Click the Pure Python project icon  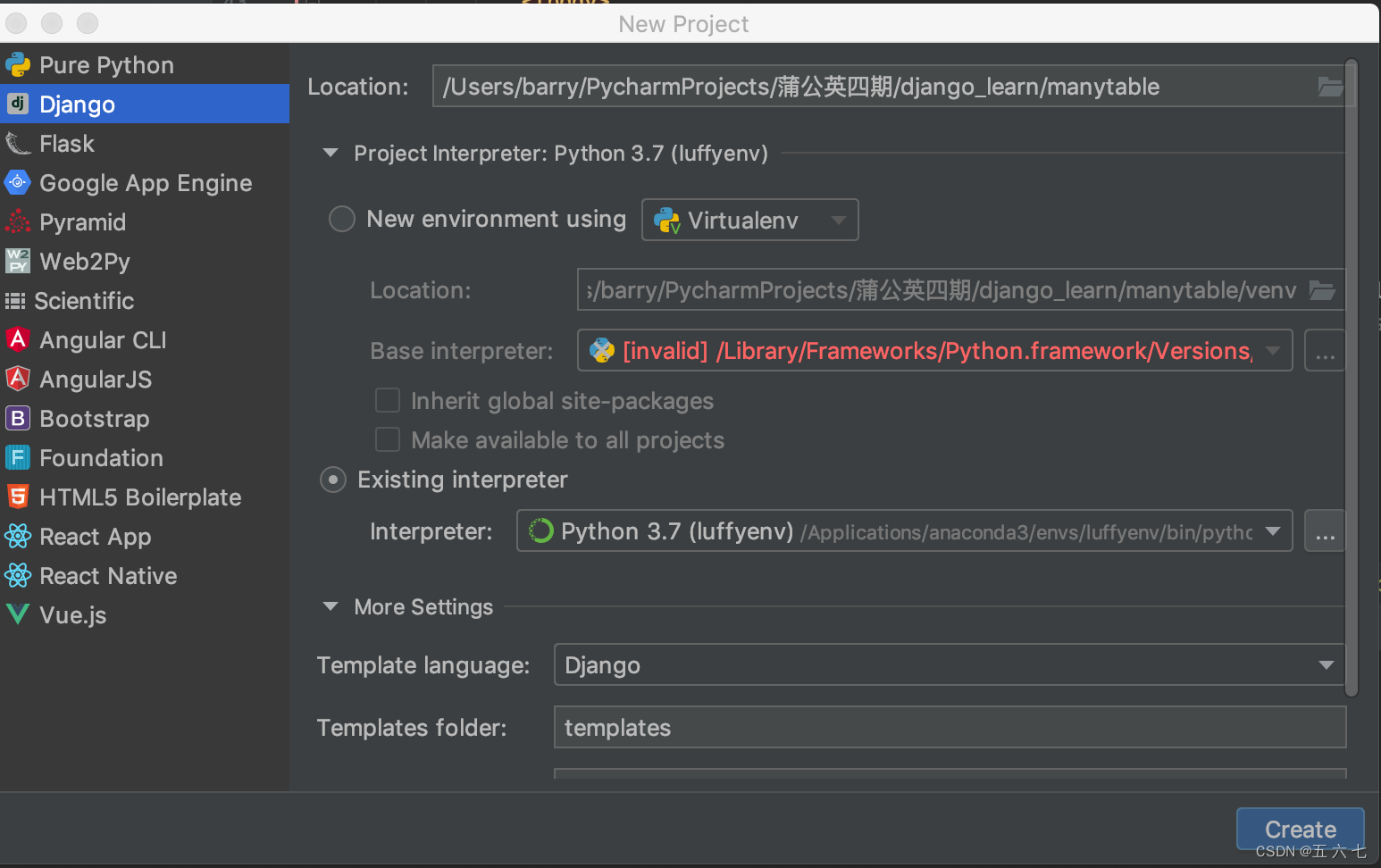[18, 65]
